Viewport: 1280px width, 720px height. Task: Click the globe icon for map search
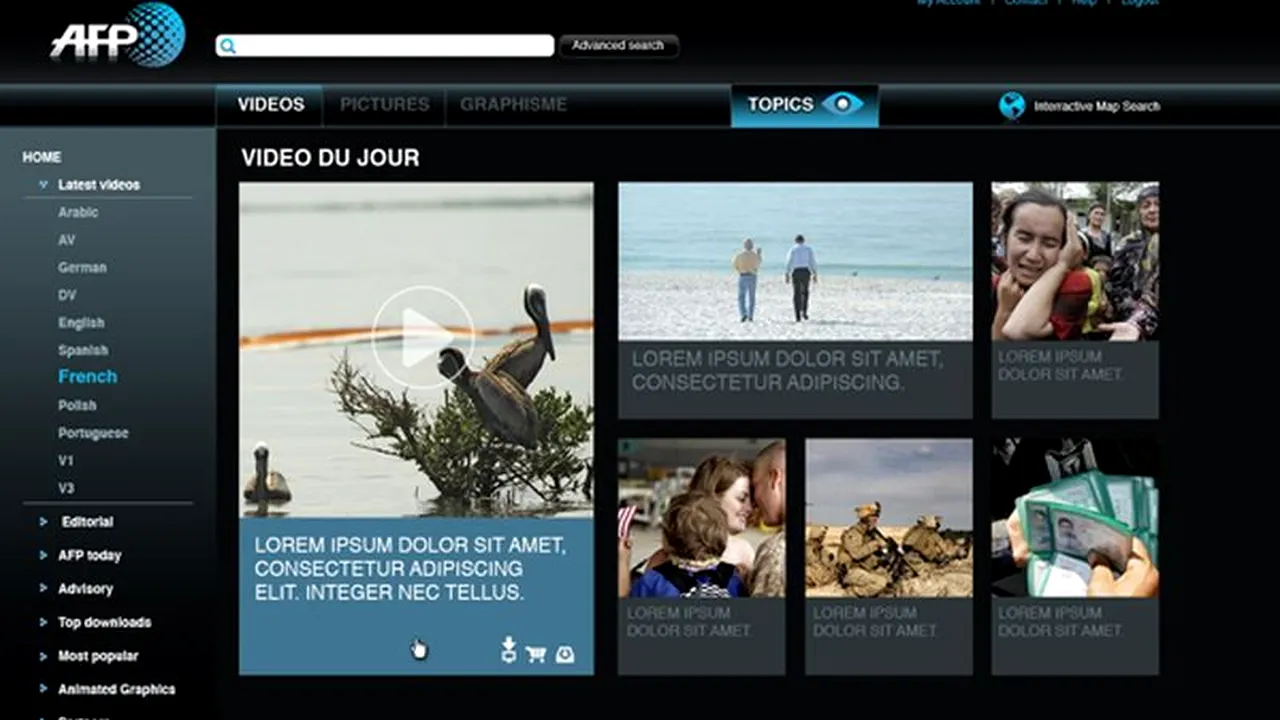point(1012,106)
